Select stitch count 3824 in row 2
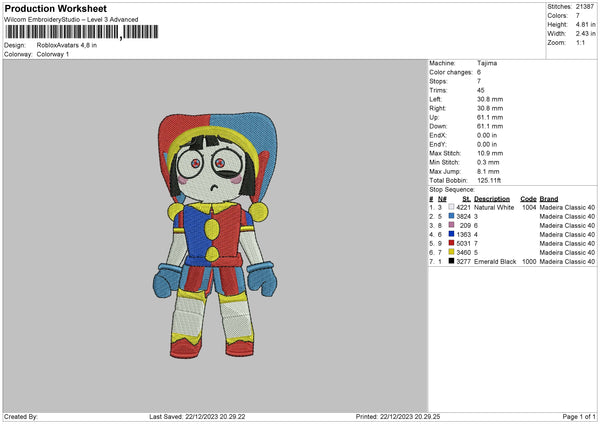The width and height of the screenshot is (600, 424). pyautogui.click(x=463, y=217)
